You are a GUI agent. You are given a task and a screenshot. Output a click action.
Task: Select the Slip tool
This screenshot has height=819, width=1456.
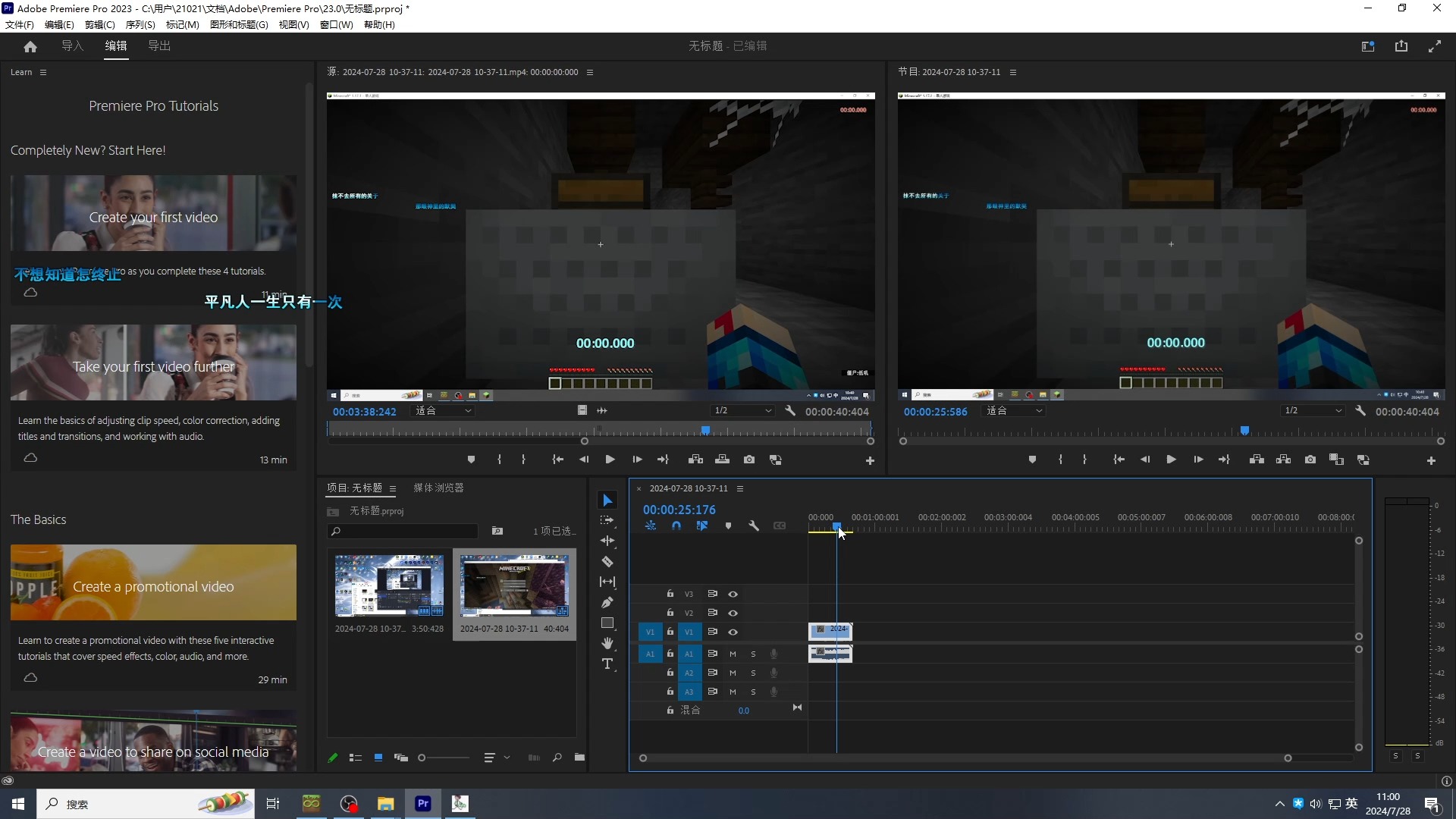(x=607, y=582)
